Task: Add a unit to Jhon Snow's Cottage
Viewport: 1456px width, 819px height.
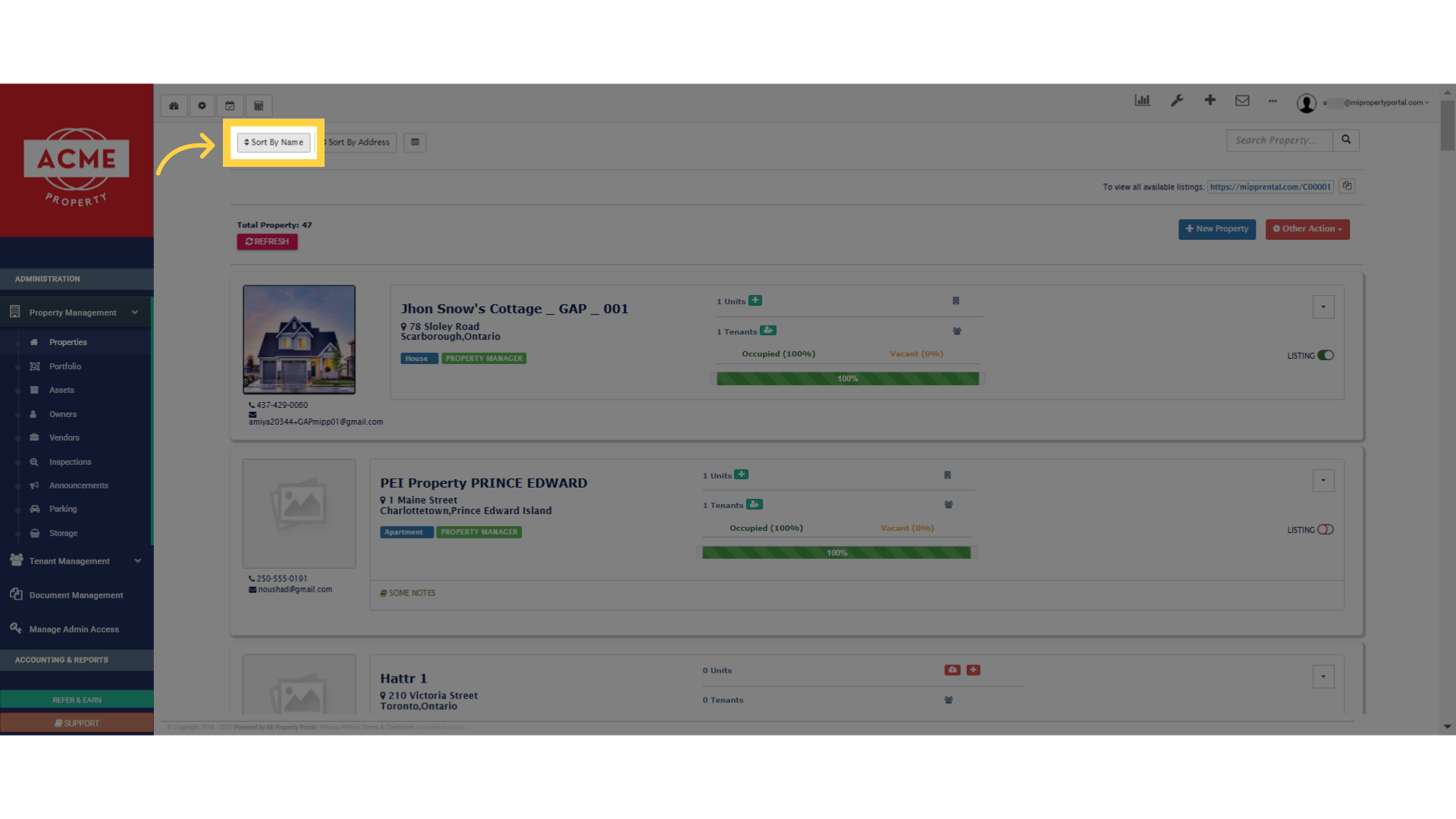Action: click(755, 301)
